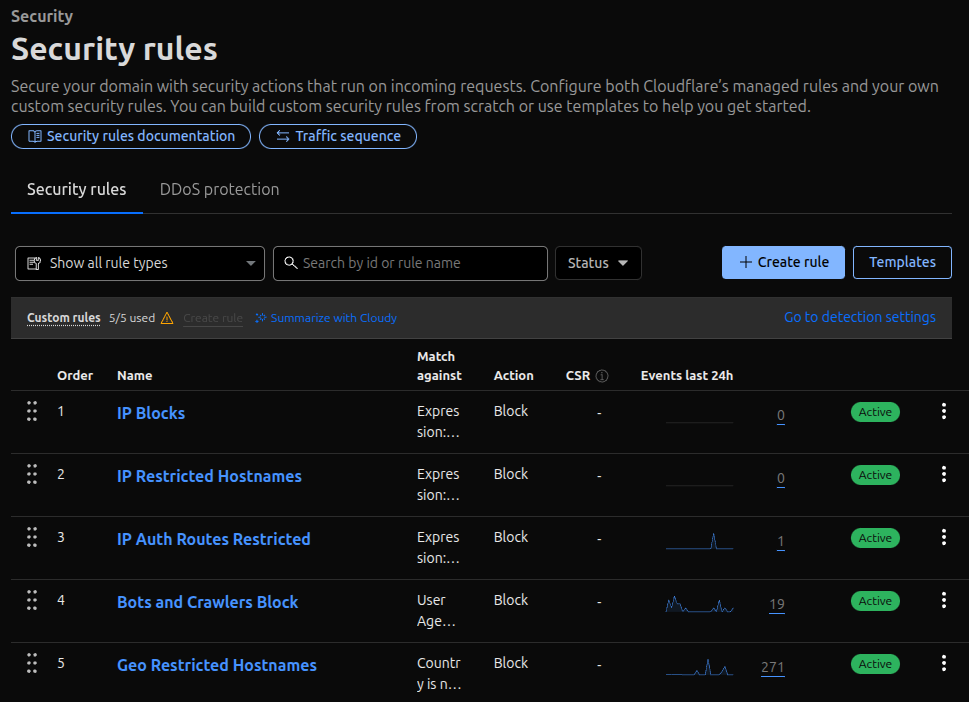Open three-dot menu for IP Blocks rule
Screen dimensions: 969x702
[943, 412]
